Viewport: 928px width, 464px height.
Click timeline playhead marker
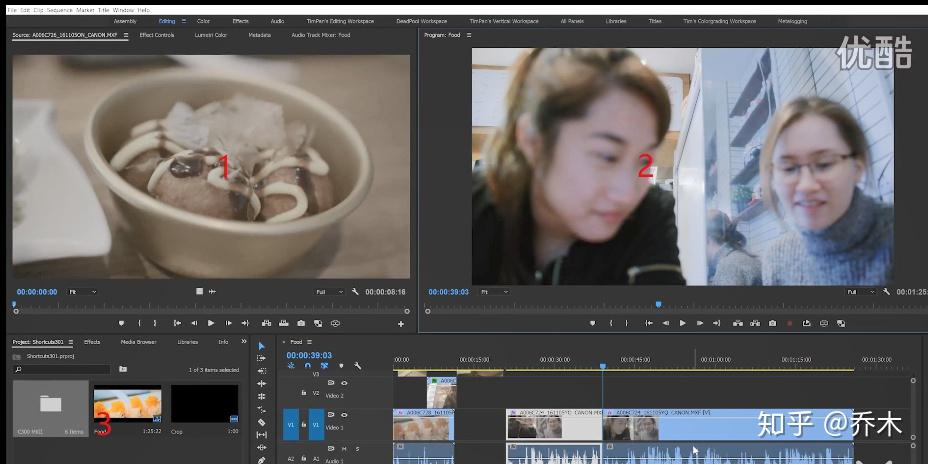point(602,367)
